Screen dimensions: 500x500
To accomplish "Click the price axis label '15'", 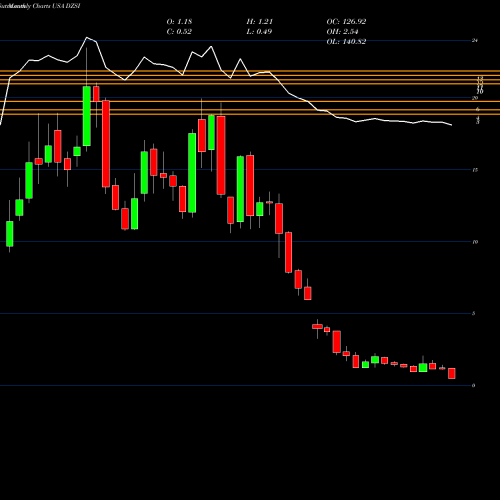I will (475, 170).
